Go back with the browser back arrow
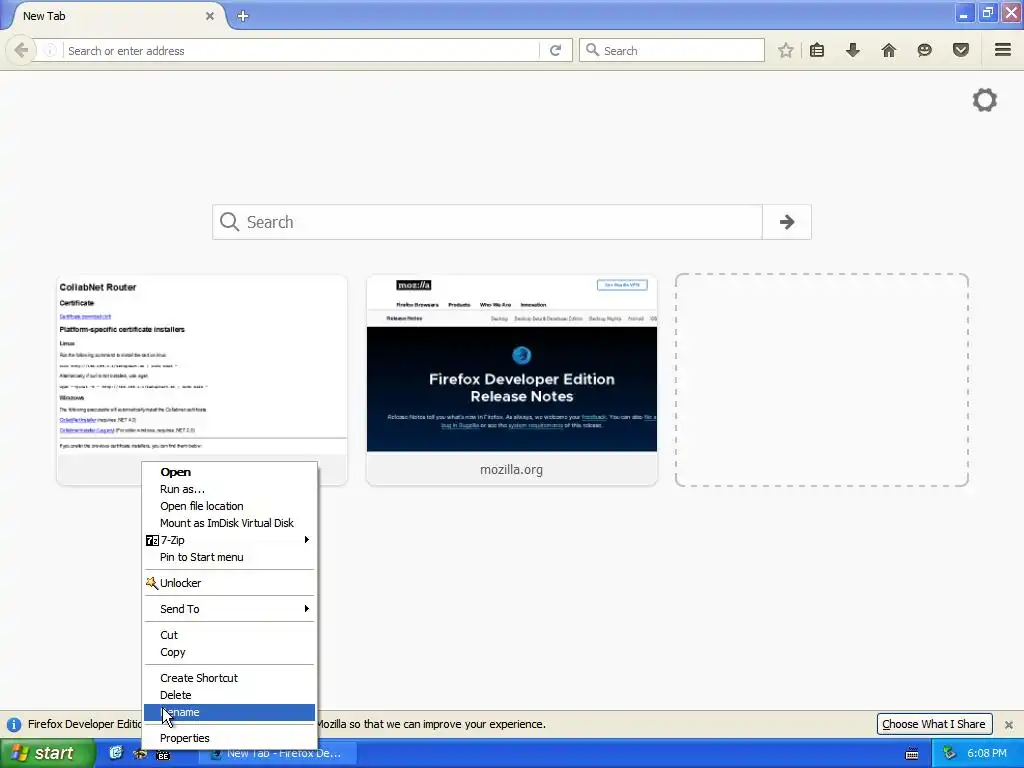 tap(21, 50)
